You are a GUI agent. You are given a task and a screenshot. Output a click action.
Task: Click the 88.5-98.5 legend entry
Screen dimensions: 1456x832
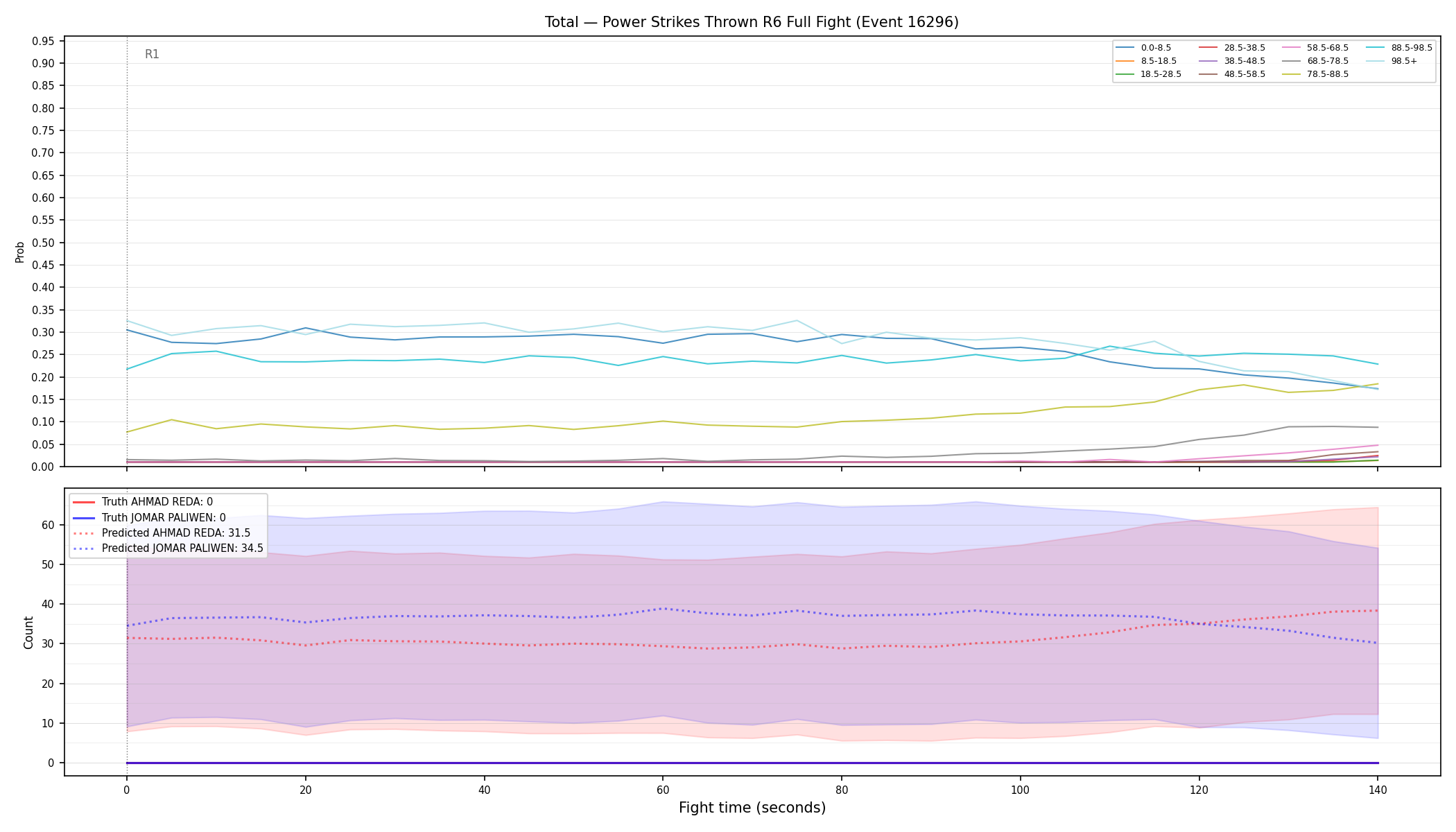(1398, 48)
